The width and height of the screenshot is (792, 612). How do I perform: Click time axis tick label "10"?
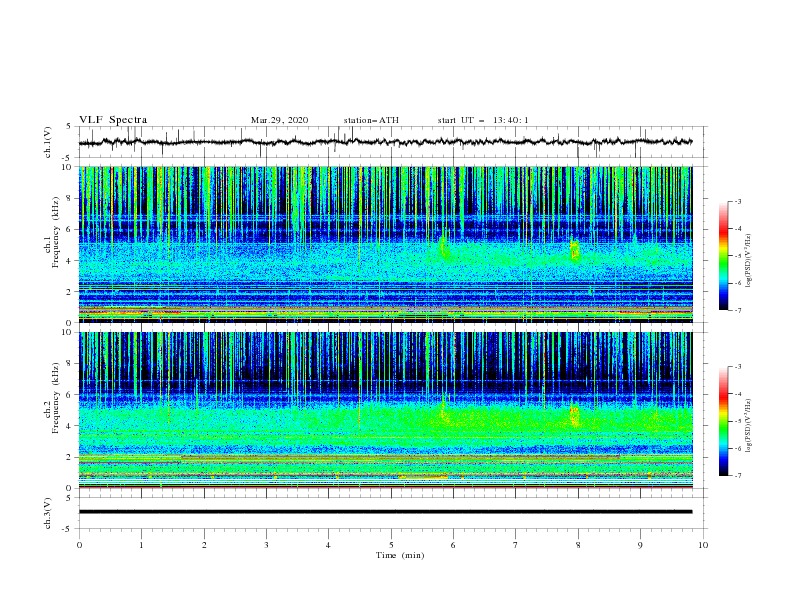(x=703, y=545)
